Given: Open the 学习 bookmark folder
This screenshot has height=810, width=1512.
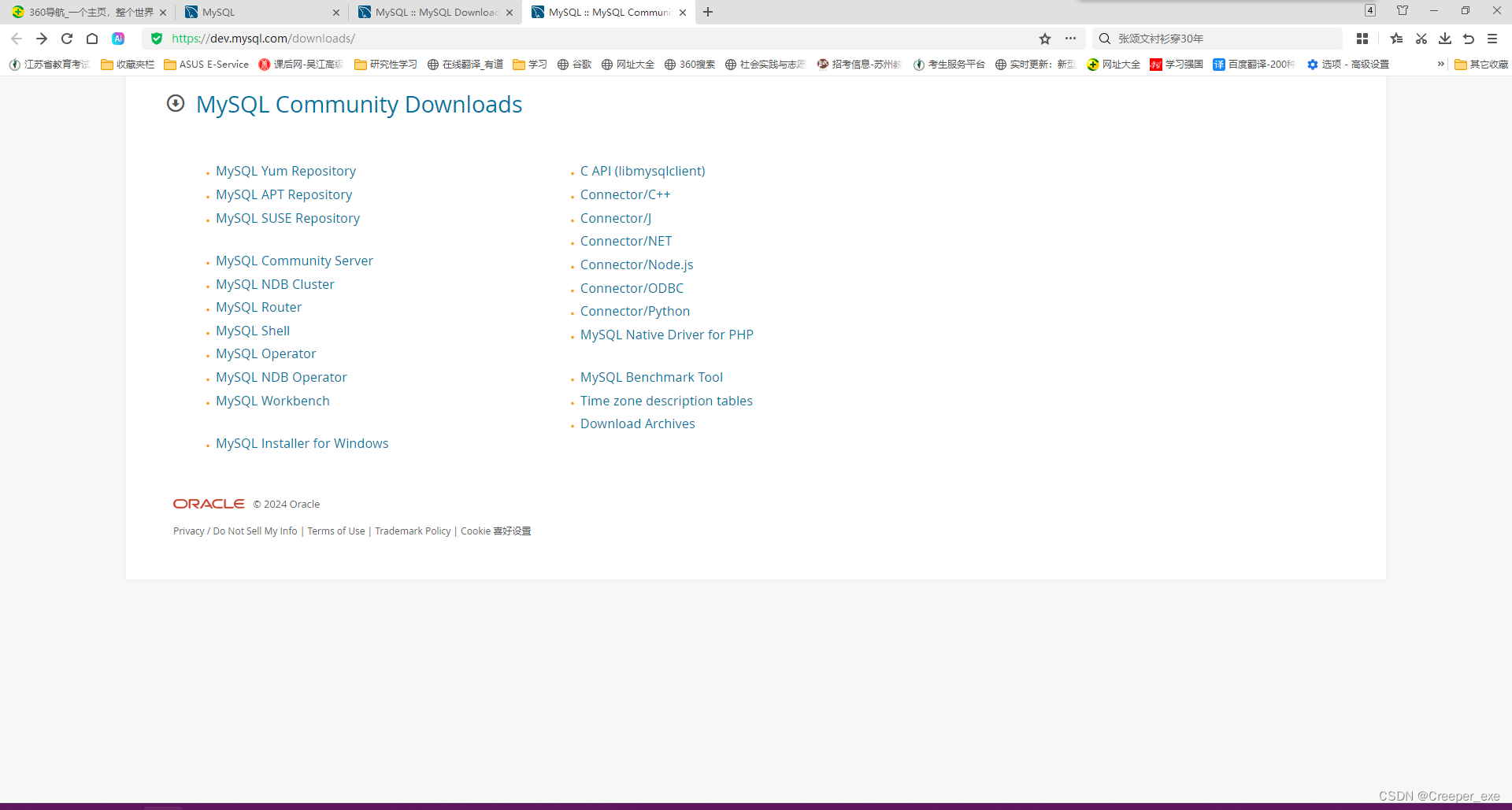Looking at the screenshot, I should click(x=530, y=65).
